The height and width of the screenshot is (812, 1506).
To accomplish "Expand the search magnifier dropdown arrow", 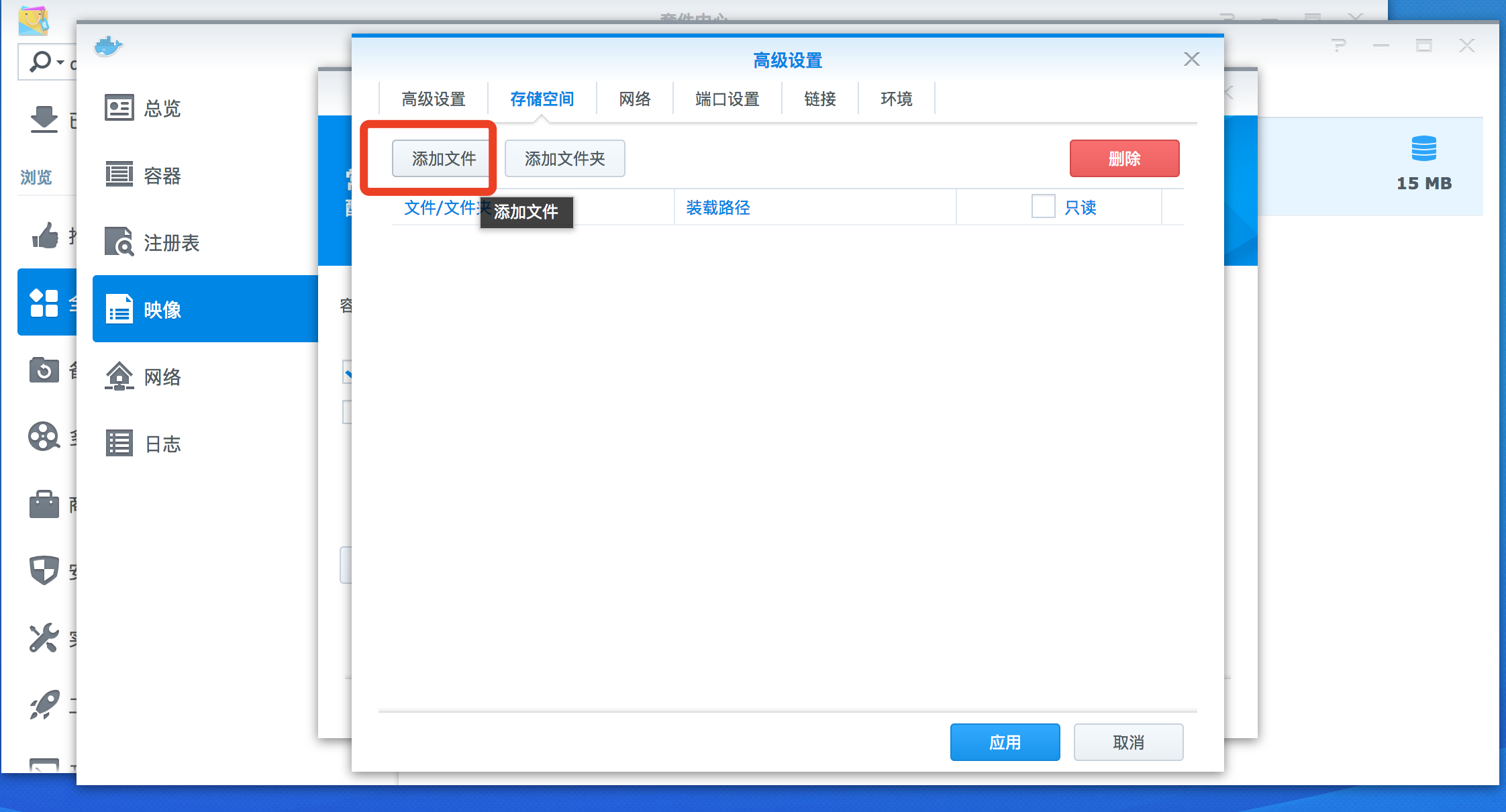I will click(60, 62).
